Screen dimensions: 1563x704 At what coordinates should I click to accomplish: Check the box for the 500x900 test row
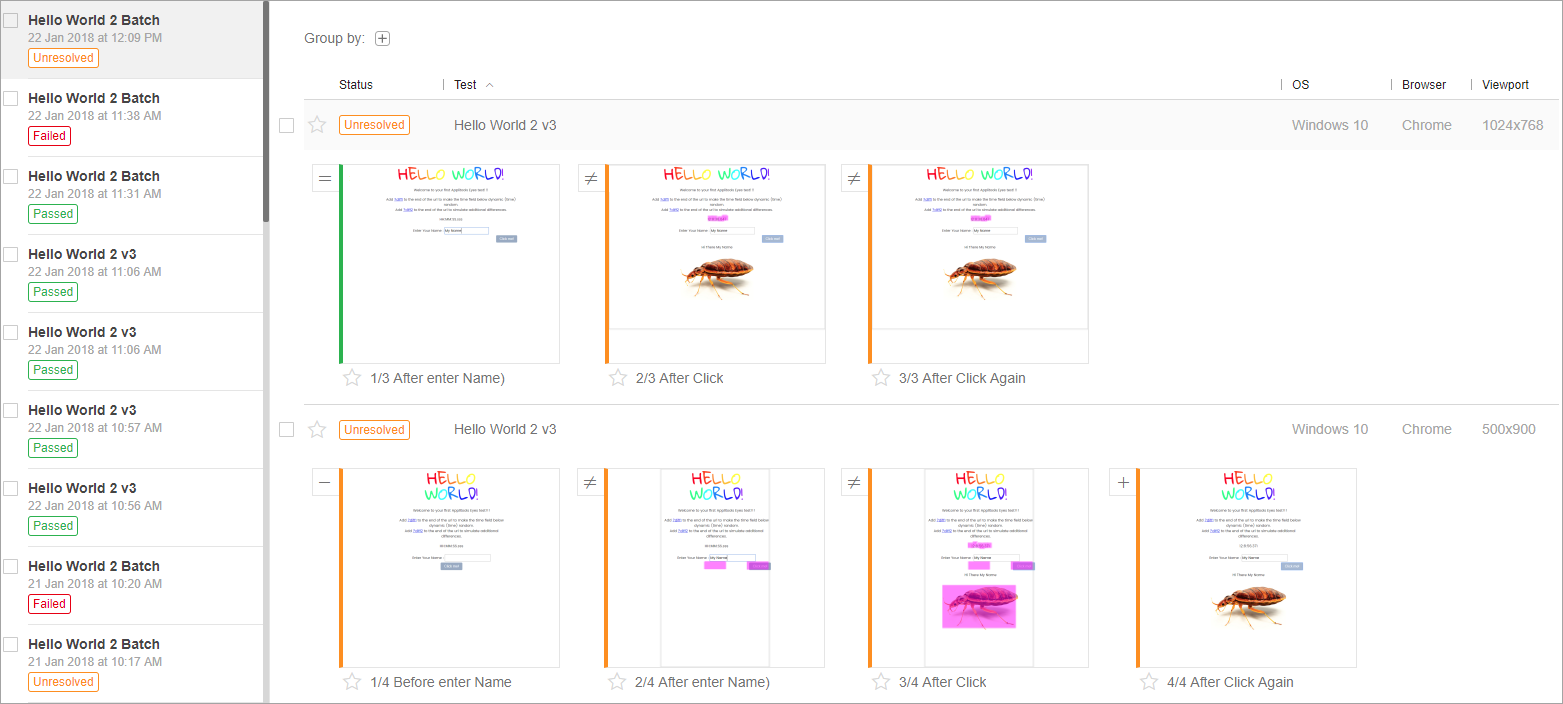click(x=287, y=429)
